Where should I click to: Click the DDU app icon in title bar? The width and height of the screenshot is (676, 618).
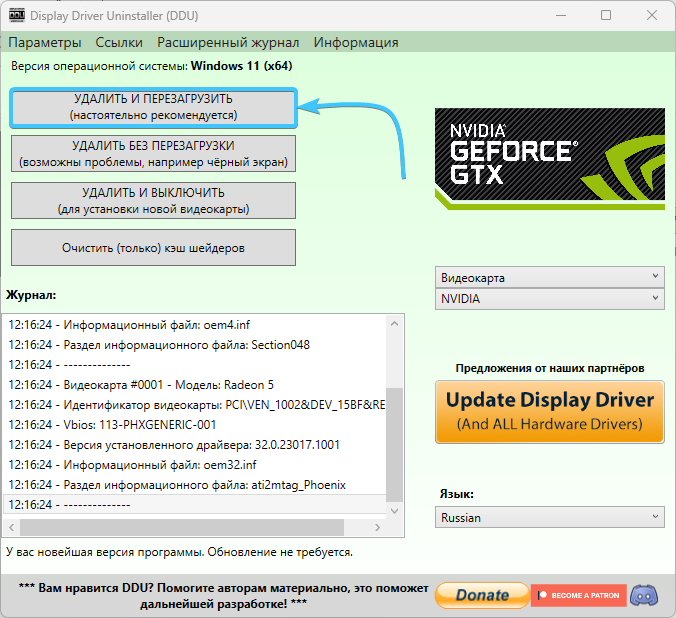click(x=18, y=16)
